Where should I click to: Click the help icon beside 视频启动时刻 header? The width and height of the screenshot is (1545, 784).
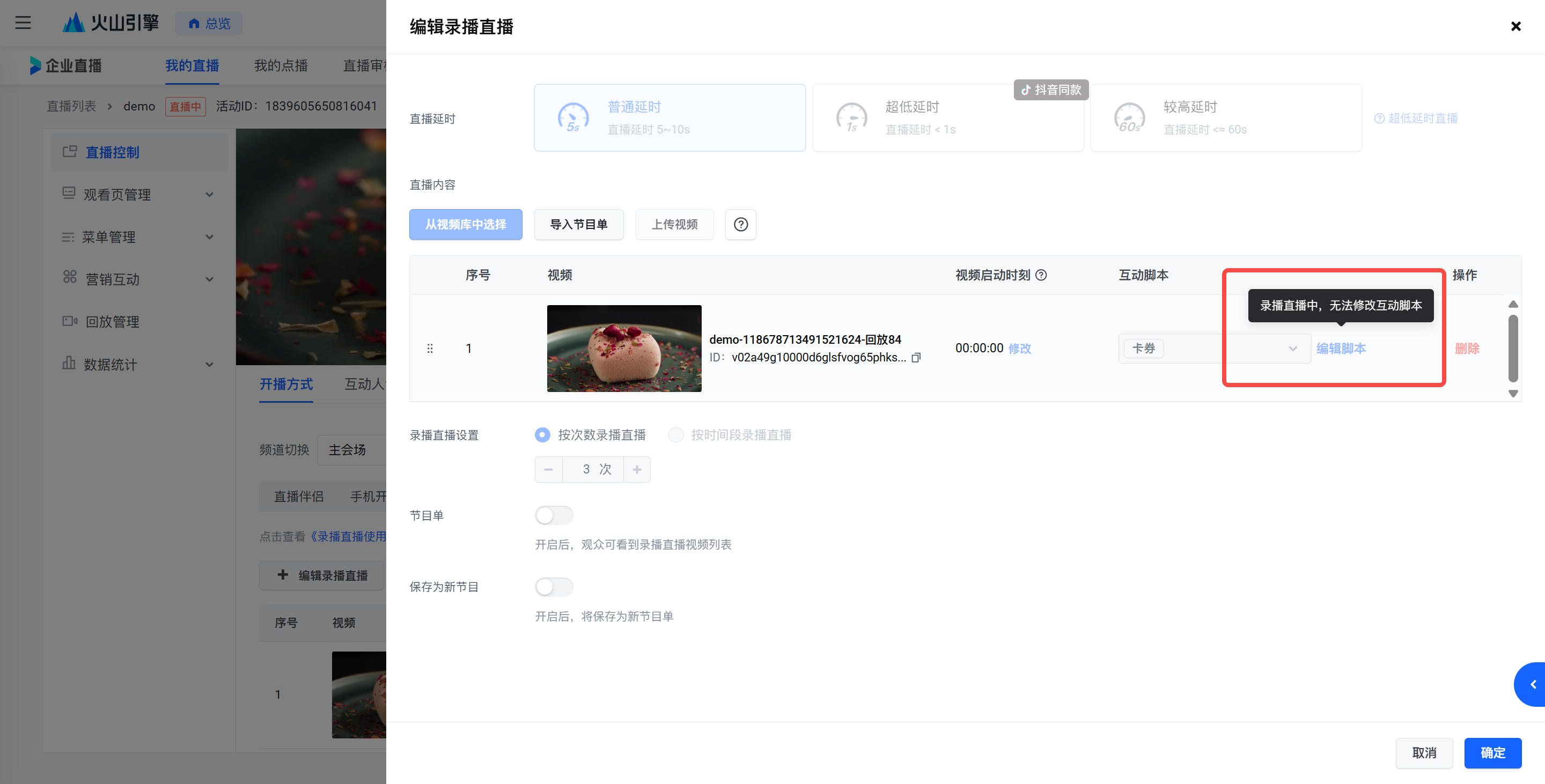click(1042, 275)
